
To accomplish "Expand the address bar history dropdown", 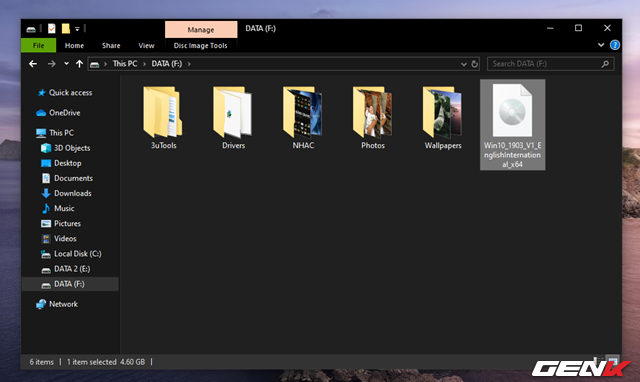I will tap(464, 64).
